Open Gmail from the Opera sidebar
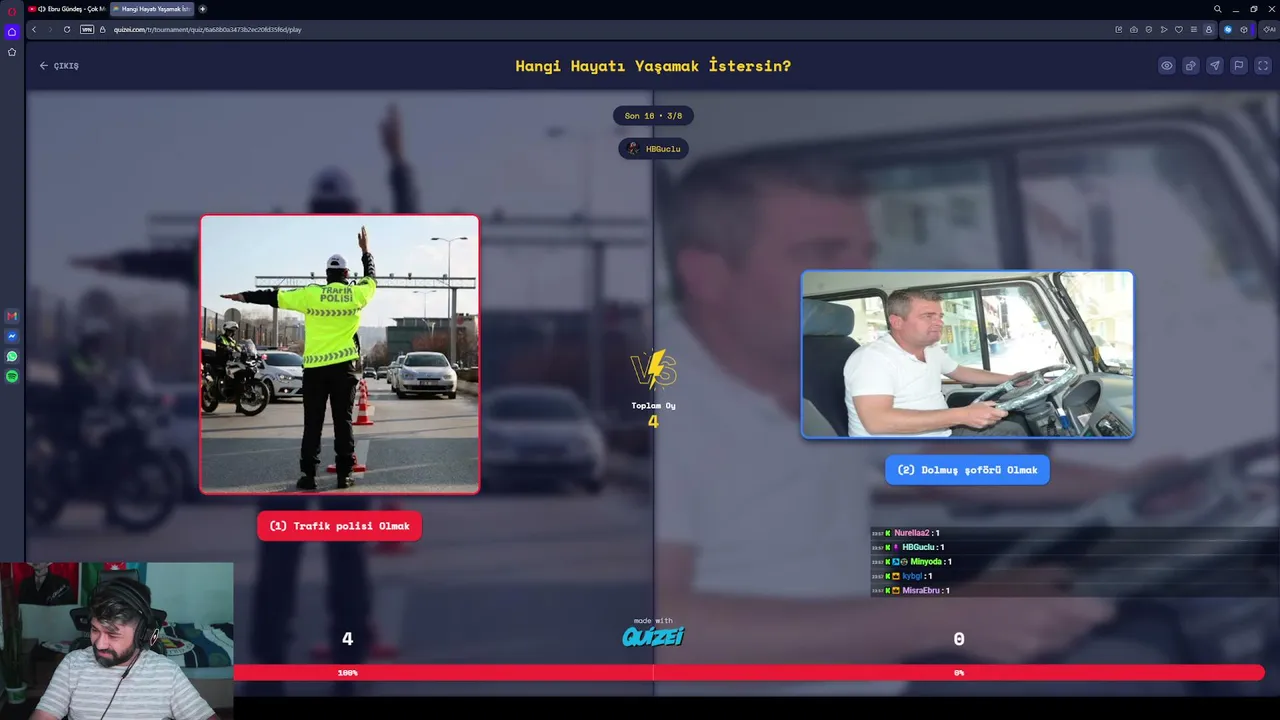The image size is (1280, 720). [12, 316]
